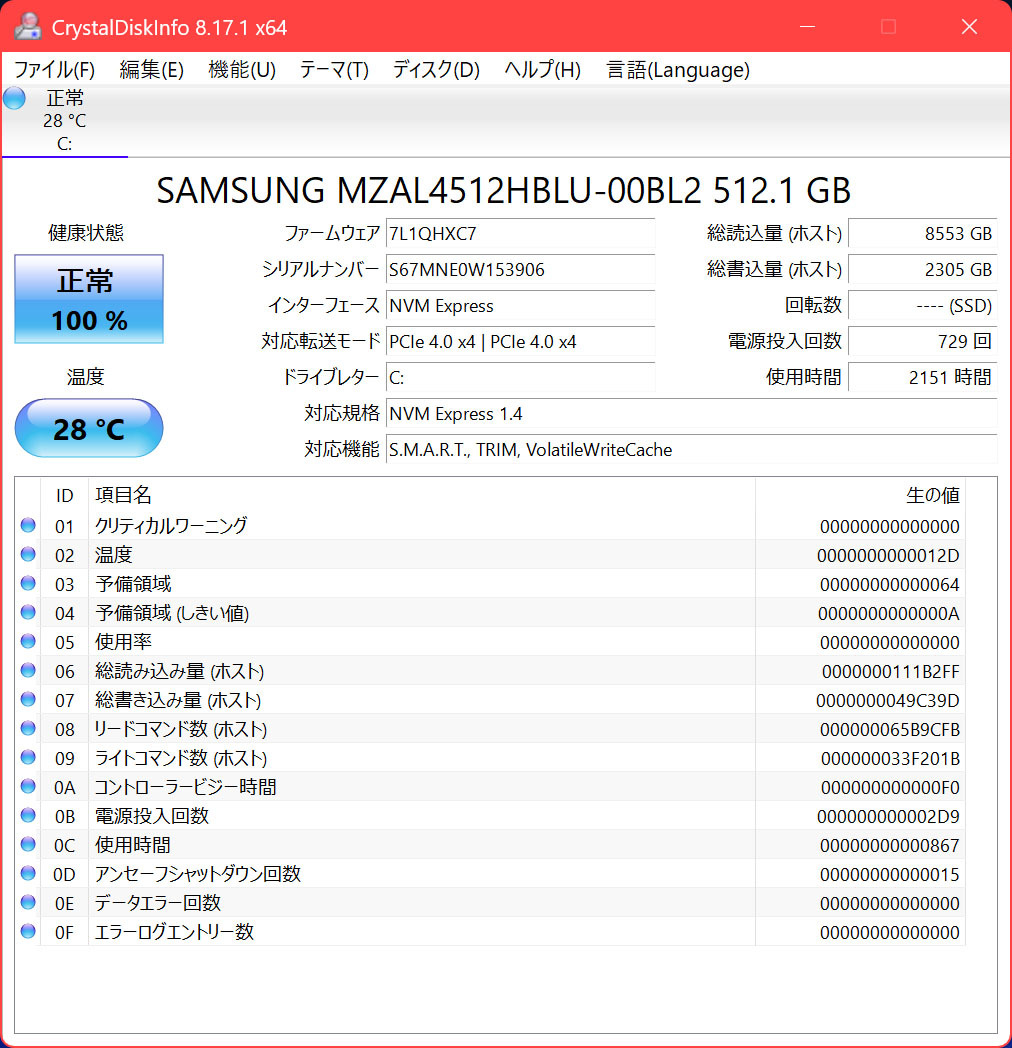
Task: Click status orb for 07 総書き込み量 row
Action: (28, 699)
